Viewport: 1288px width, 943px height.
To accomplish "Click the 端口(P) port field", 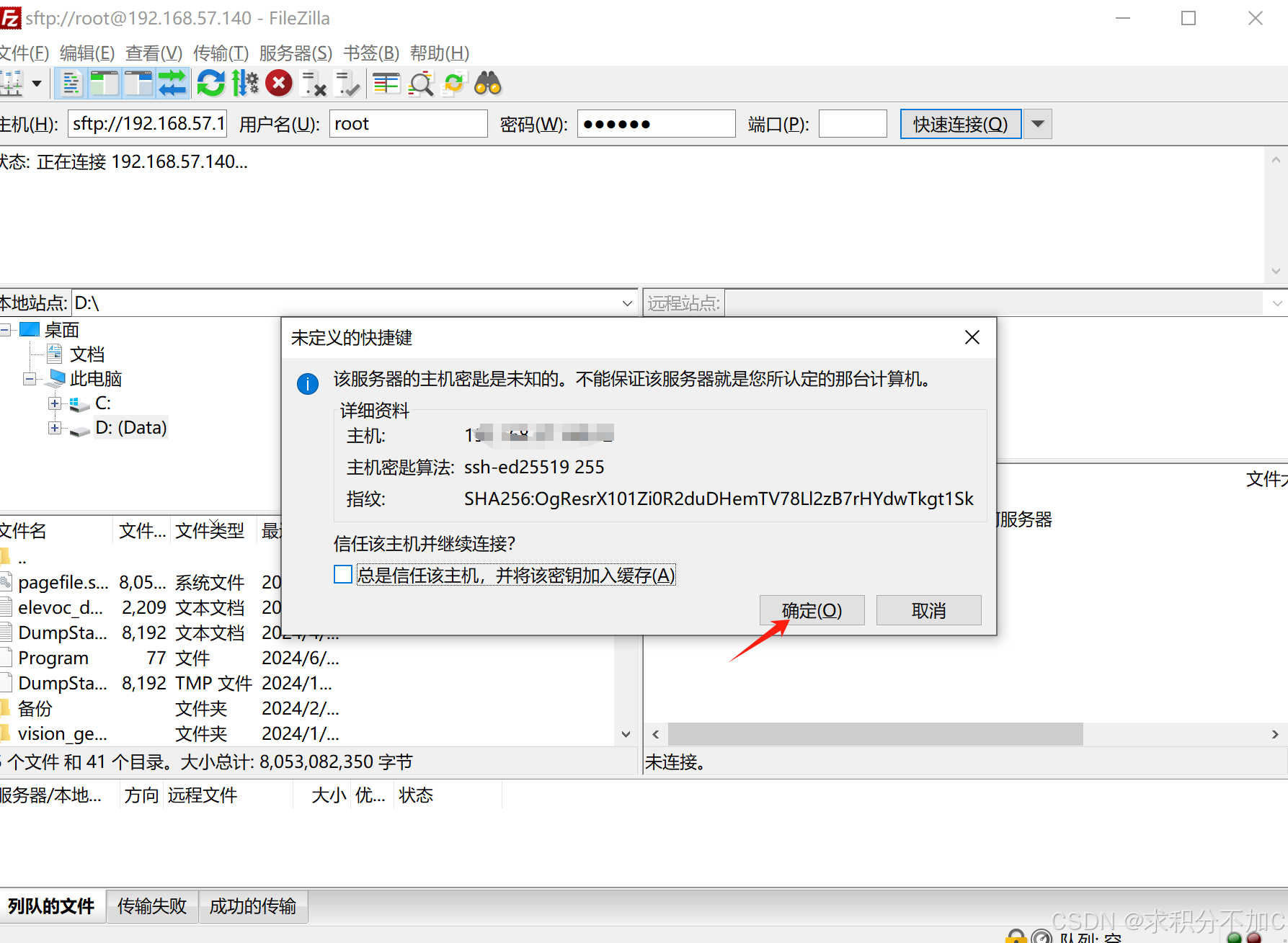I will [x=853, y=123].
